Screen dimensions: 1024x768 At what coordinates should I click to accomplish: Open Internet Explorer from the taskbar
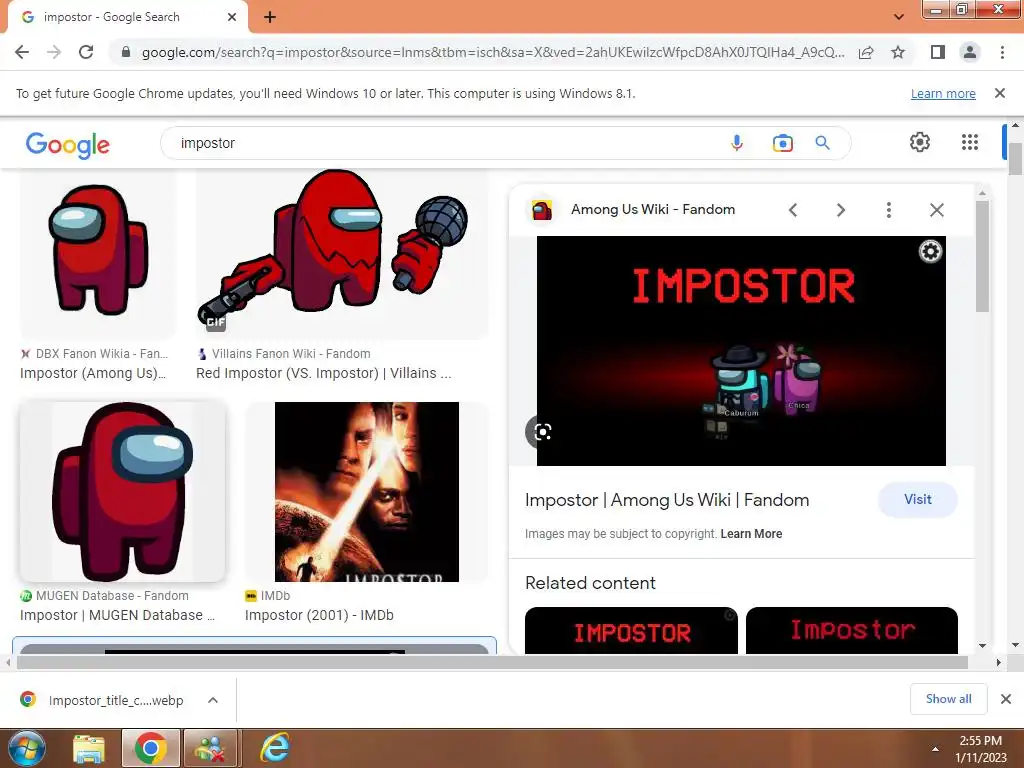pos(275,748)
